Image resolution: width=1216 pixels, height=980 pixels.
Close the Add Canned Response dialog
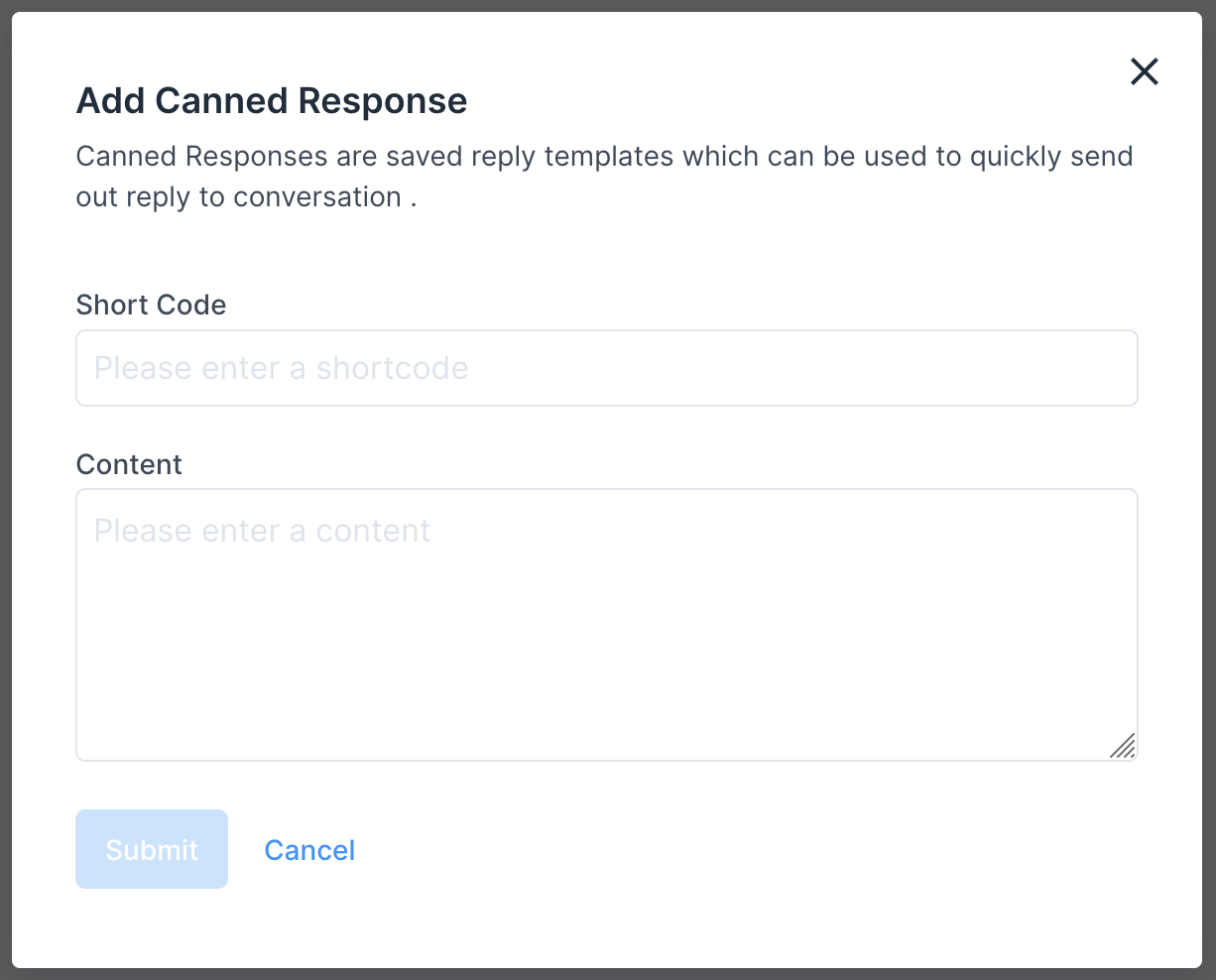coord(1144,71)
